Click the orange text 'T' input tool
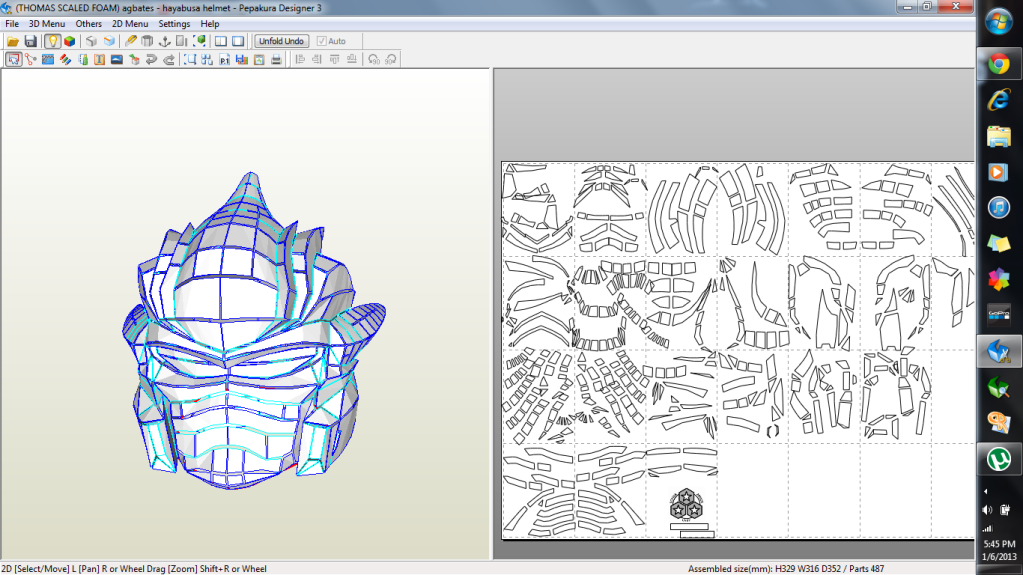Screen dimensions: 1023x575 [99, 59]
